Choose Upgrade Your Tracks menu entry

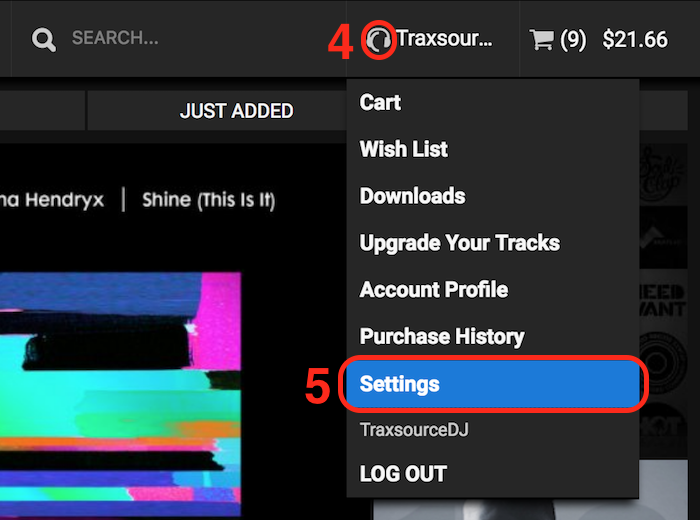click(459, 243)
